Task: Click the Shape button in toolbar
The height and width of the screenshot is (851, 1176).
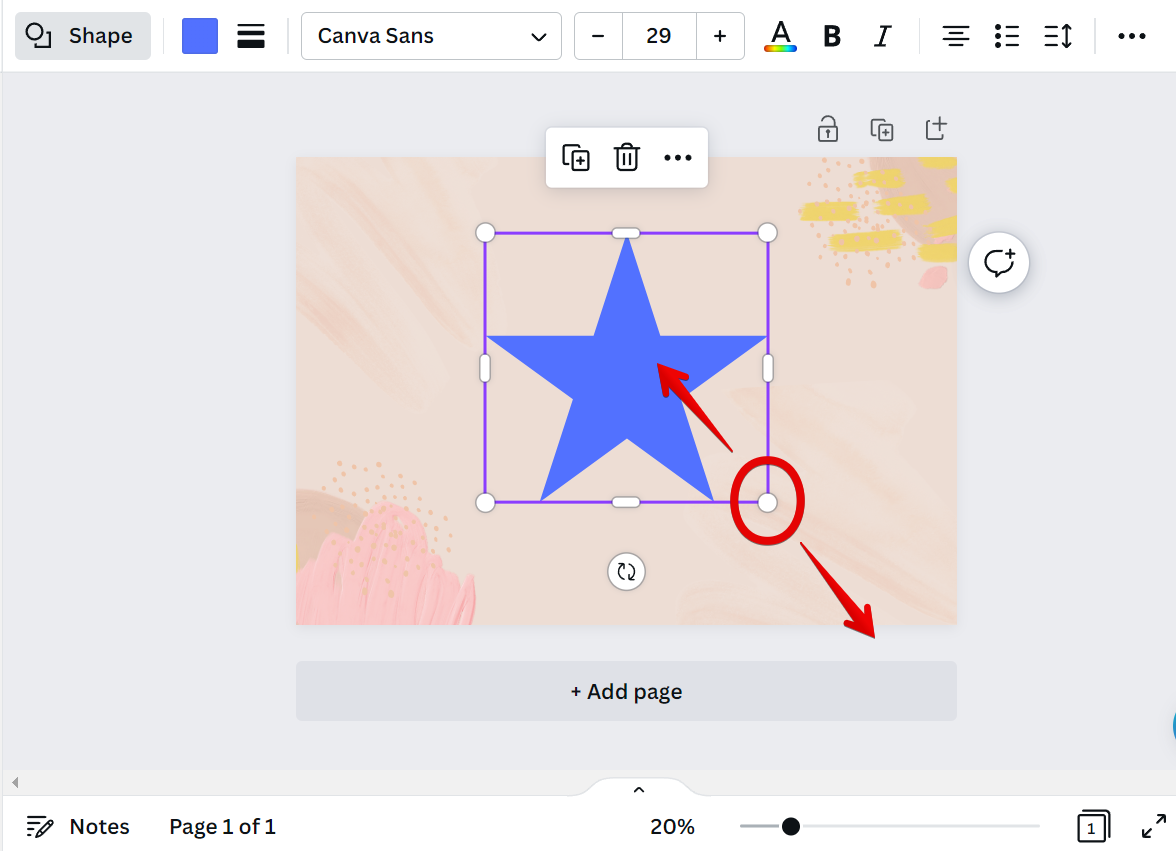Action: tap(83, 36)
